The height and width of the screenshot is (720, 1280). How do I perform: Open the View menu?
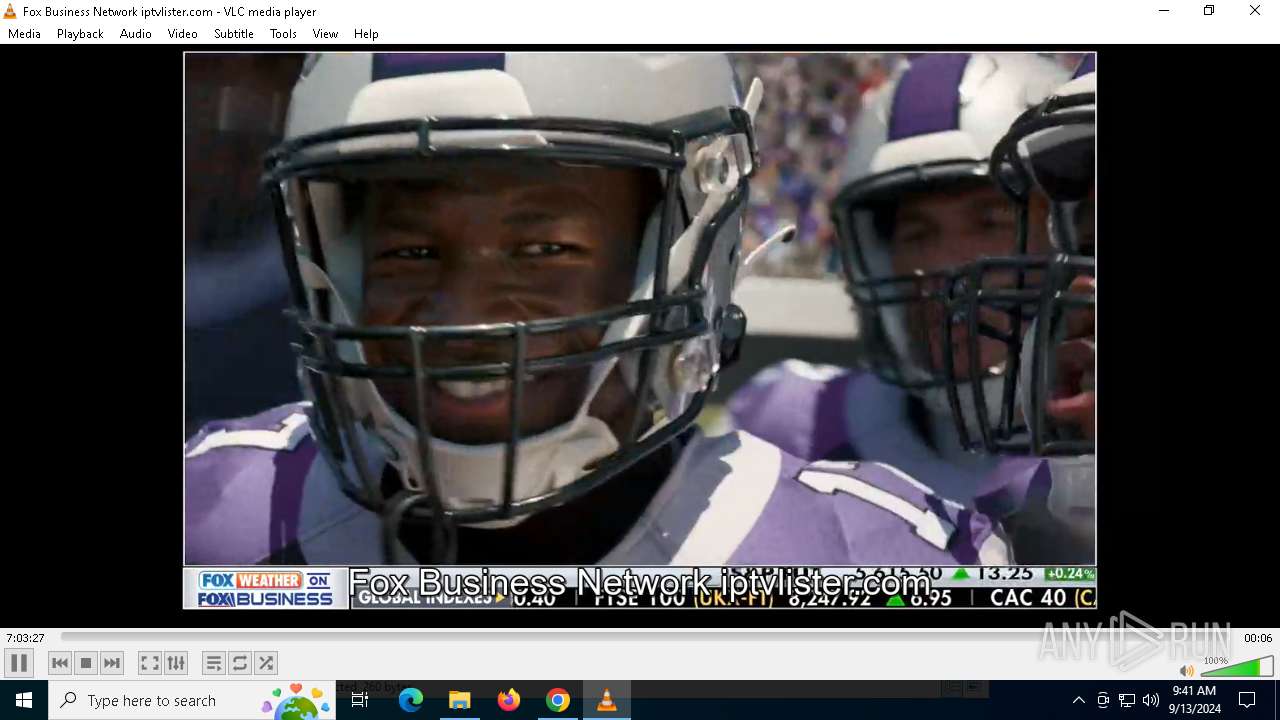[325, 34]
